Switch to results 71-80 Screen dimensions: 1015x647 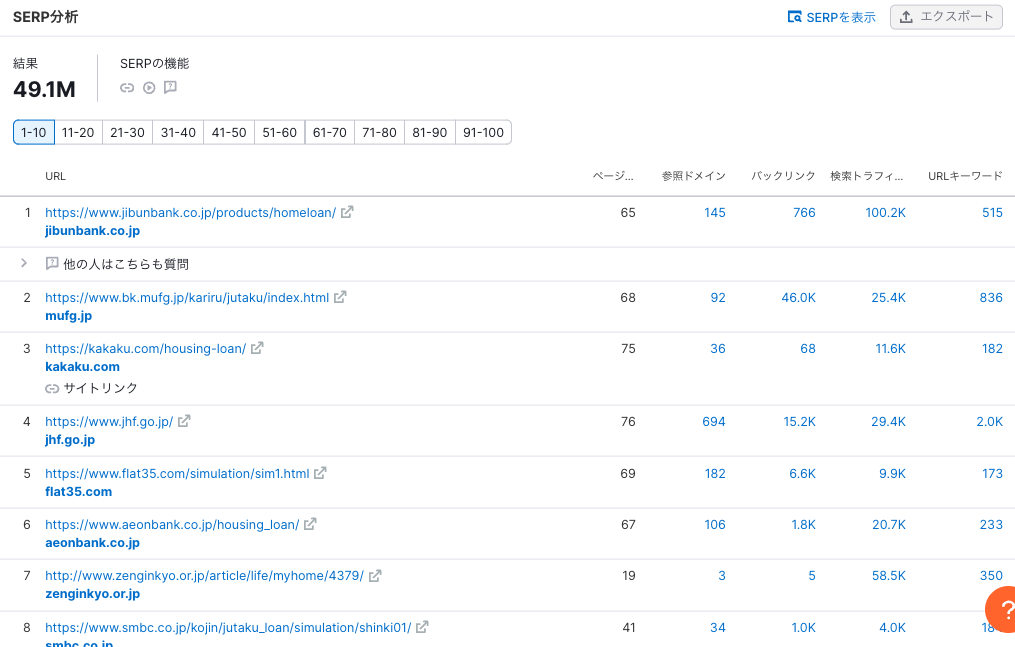[x=379, y=133]
